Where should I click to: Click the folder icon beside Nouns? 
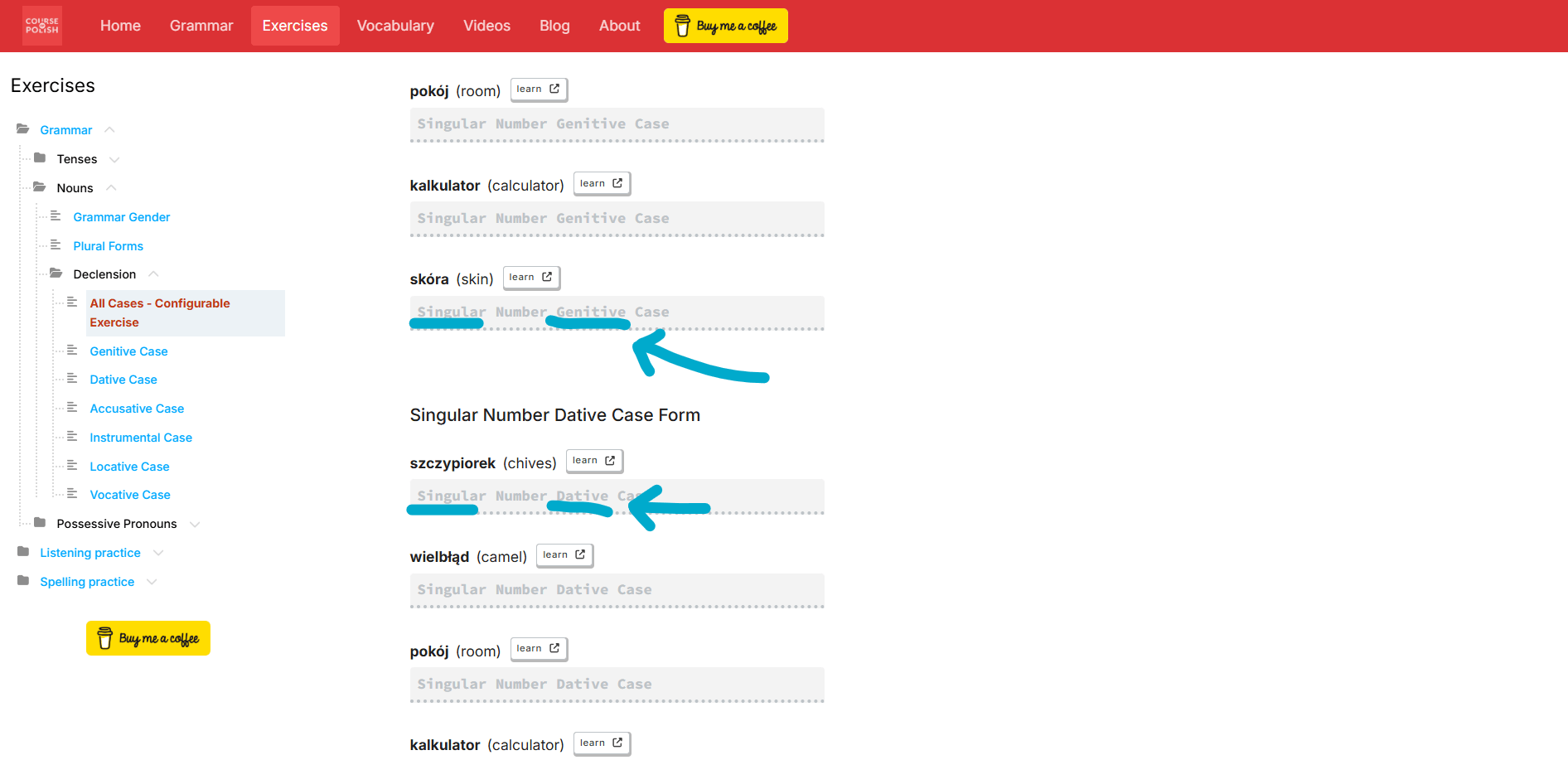coord(39,187)
